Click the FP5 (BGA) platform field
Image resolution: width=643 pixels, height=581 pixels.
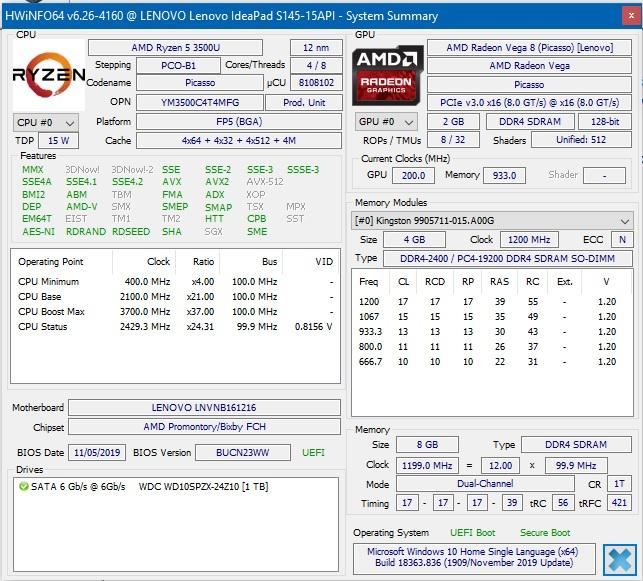[239, 122]
